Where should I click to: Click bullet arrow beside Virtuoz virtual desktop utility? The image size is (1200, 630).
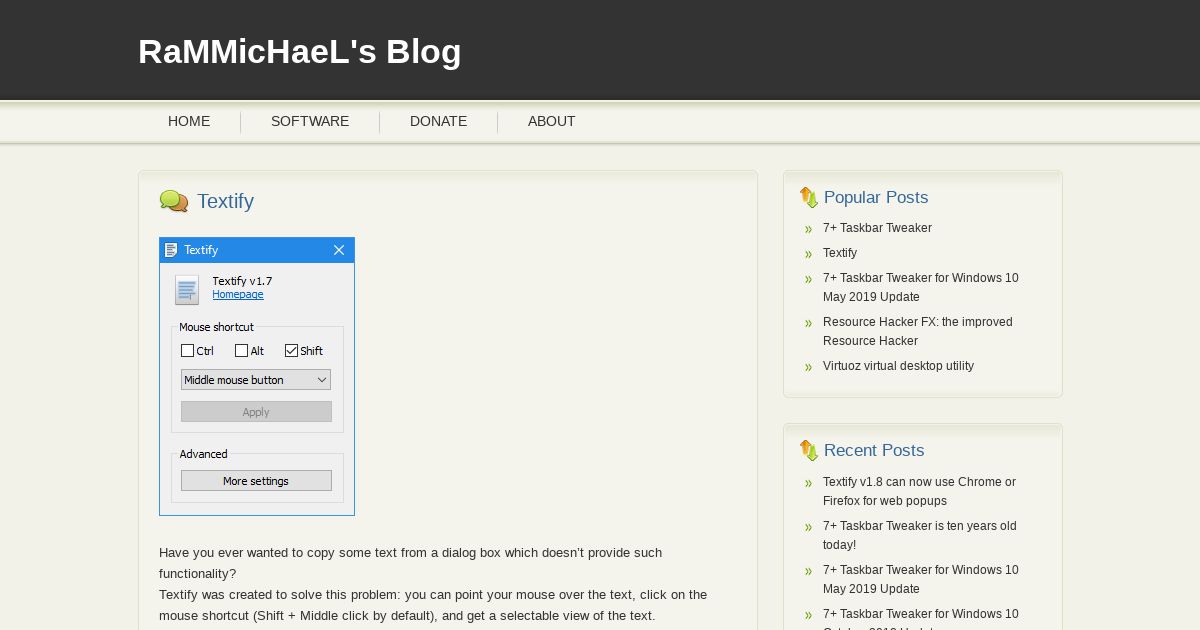[808, 367]
